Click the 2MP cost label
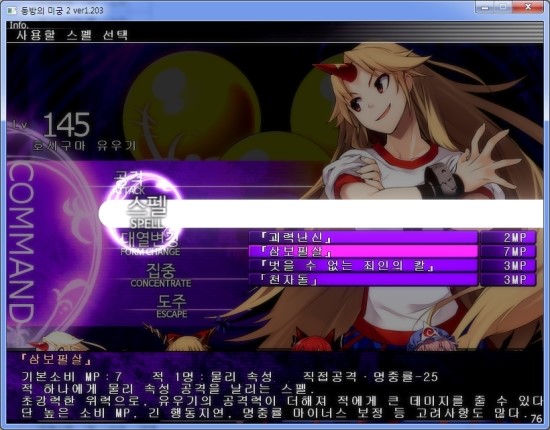 (515, 237)
